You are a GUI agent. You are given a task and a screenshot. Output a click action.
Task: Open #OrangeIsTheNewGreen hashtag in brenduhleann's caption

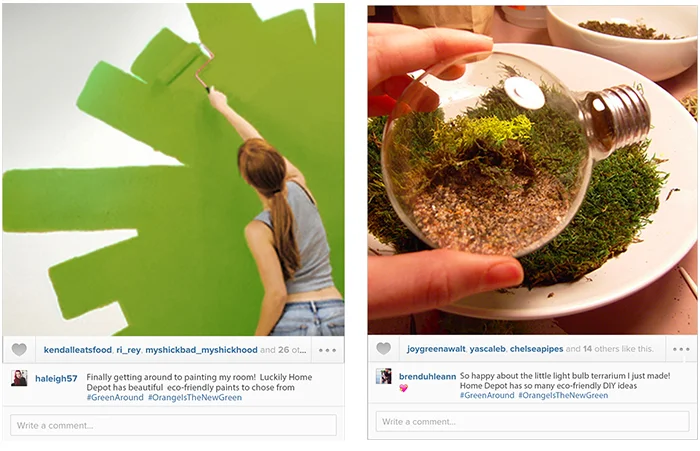[563, 395]
